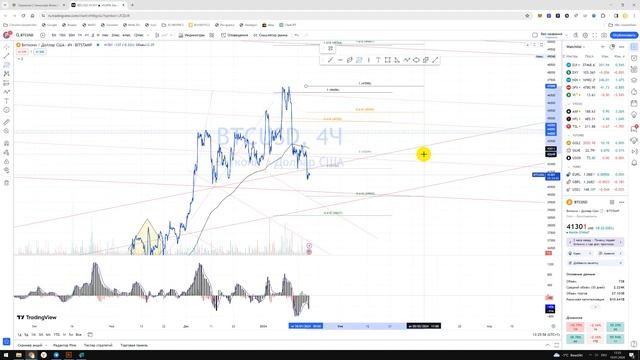This screenshot has height=360, width=640.
Task: Select the trend line drawing tool
Action: click(6, 56)
